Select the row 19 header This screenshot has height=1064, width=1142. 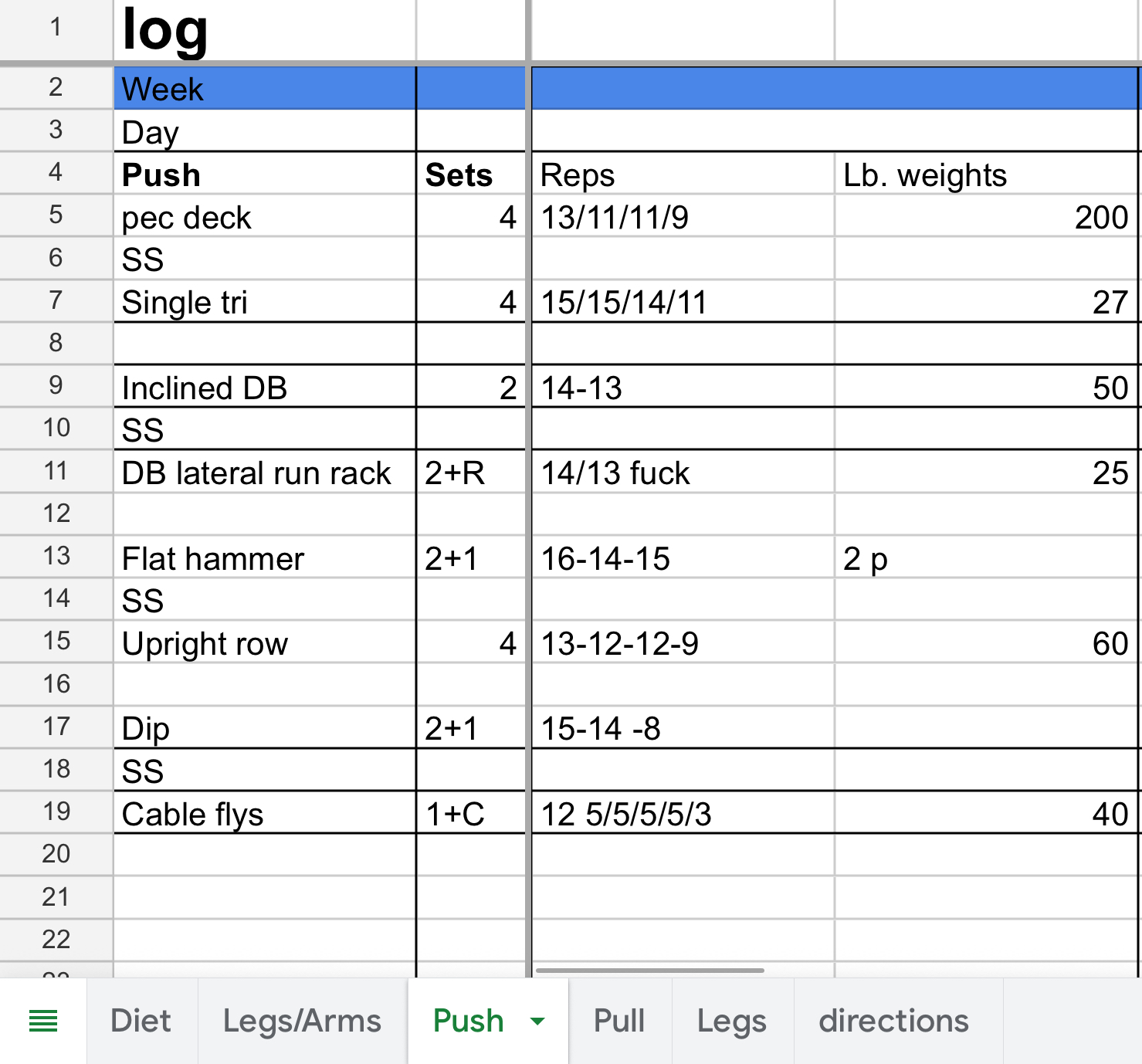[56, 812]
